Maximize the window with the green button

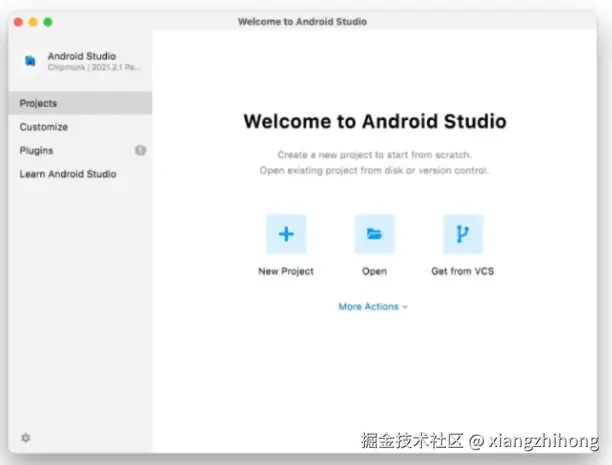48,22
